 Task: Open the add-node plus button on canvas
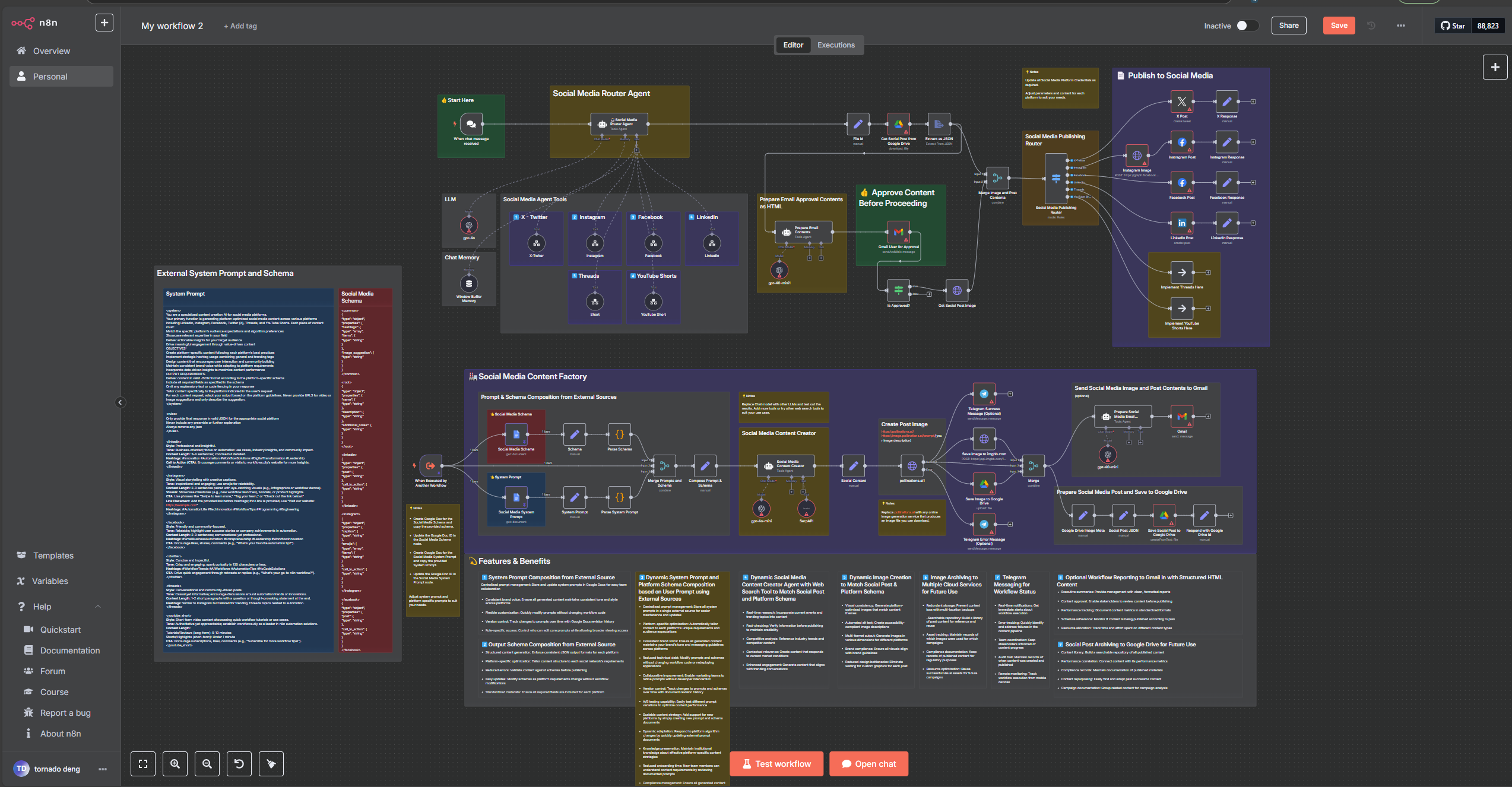[1495, 67]
